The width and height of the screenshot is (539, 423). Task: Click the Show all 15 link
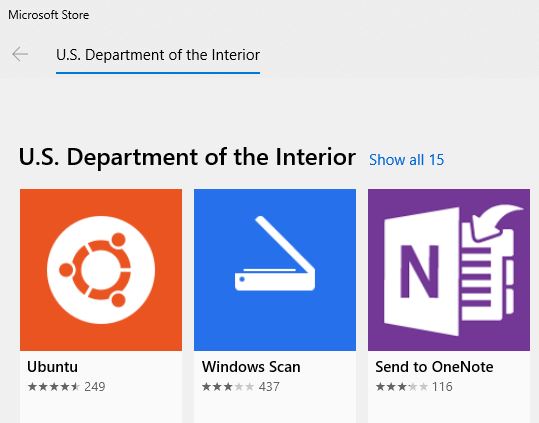(x=406, y=160)
